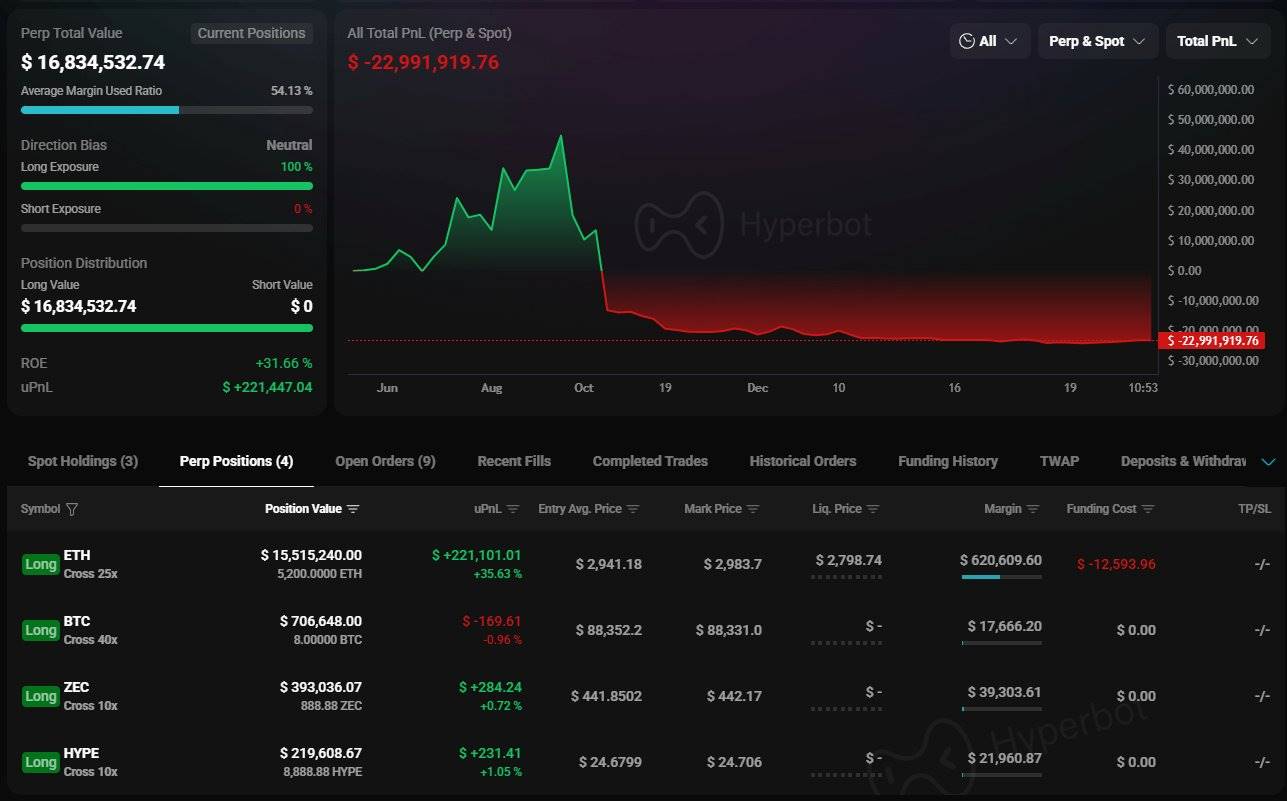Click the uPnL column sort icon
Screen dimensions: 1287x801
[513, 509]
